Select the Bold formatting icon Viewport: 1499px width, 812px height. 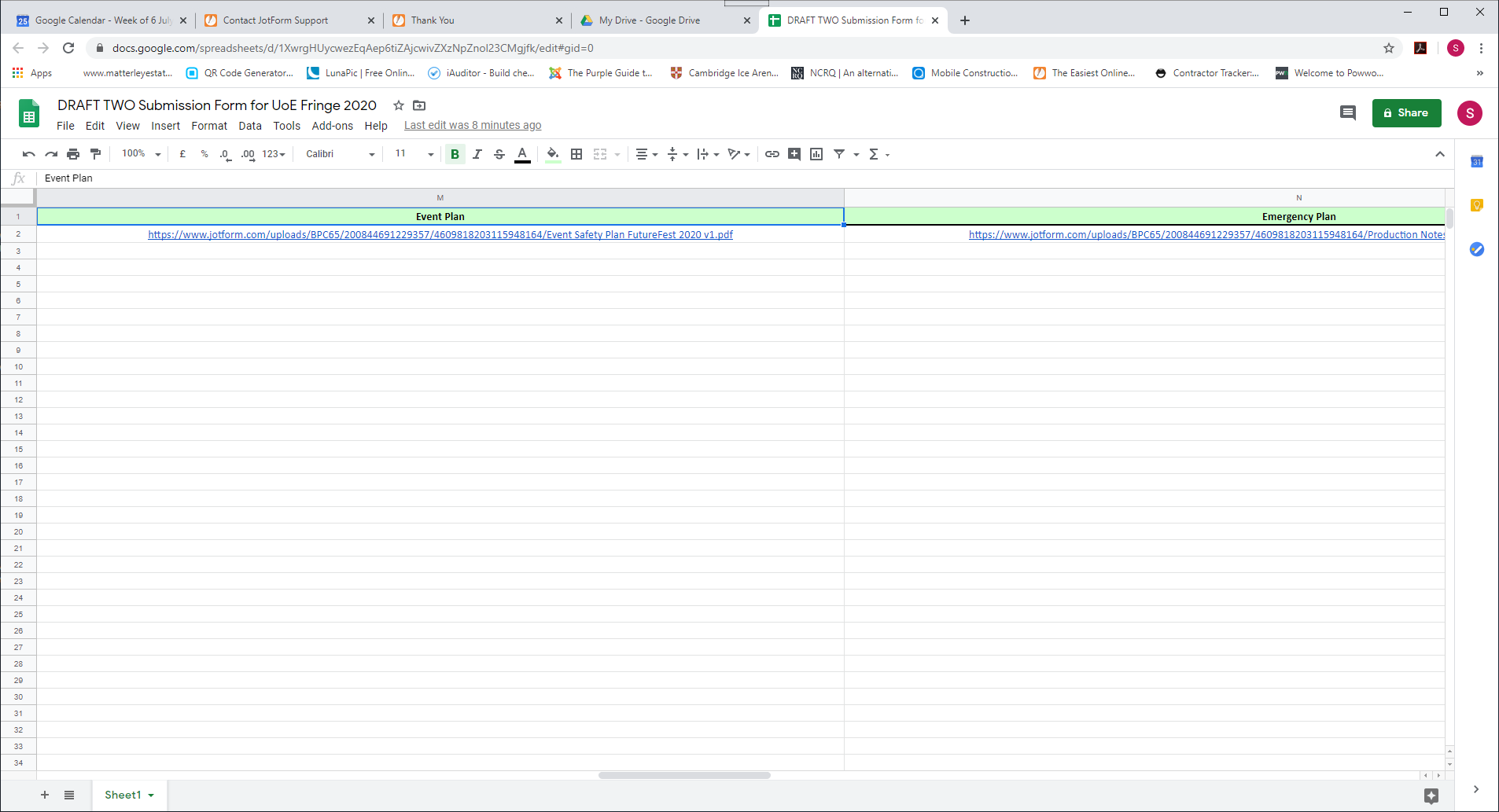455,154
